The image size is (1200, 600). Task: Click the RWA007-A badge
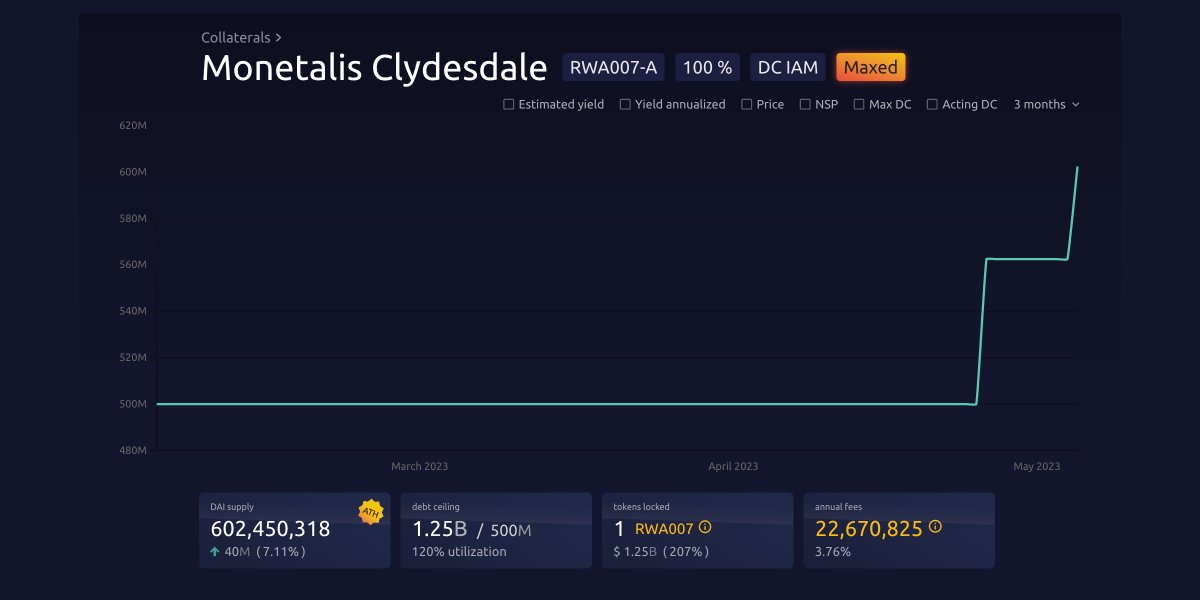coord(613,68)
